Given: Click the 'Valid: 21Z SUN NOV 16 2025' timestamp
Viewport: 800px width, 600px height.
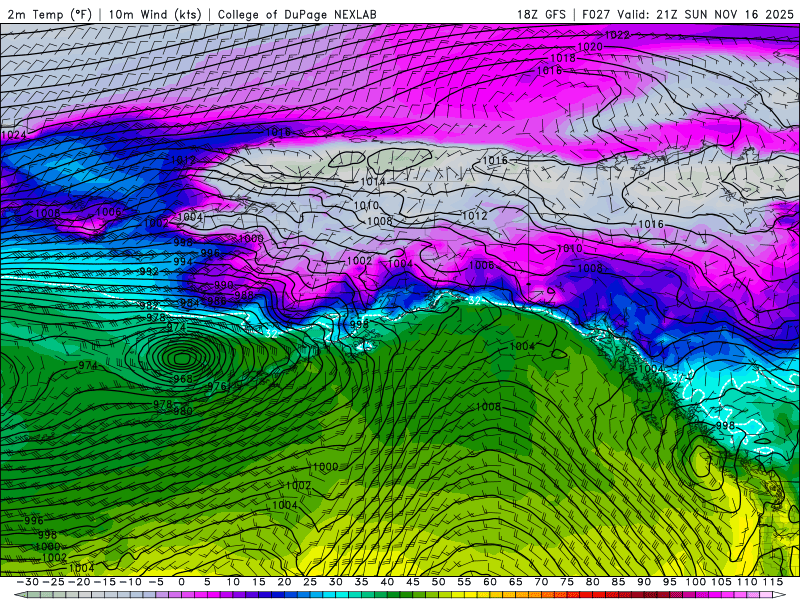Looking at the screenshot, I should coord(706,14).
